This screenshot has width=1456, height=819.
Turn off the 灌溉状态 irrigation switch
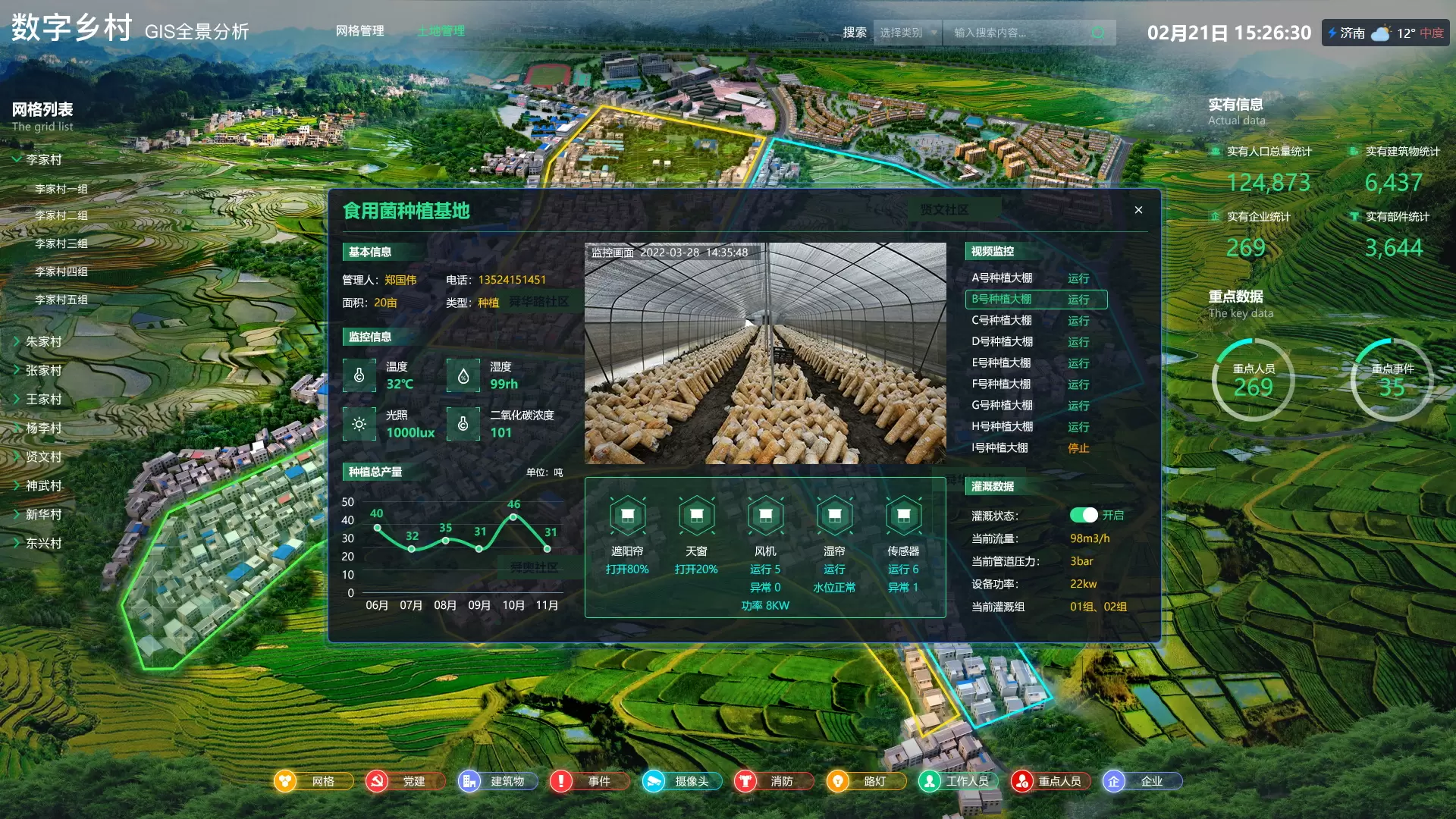pyautogui.click(x=1084, y=515)
